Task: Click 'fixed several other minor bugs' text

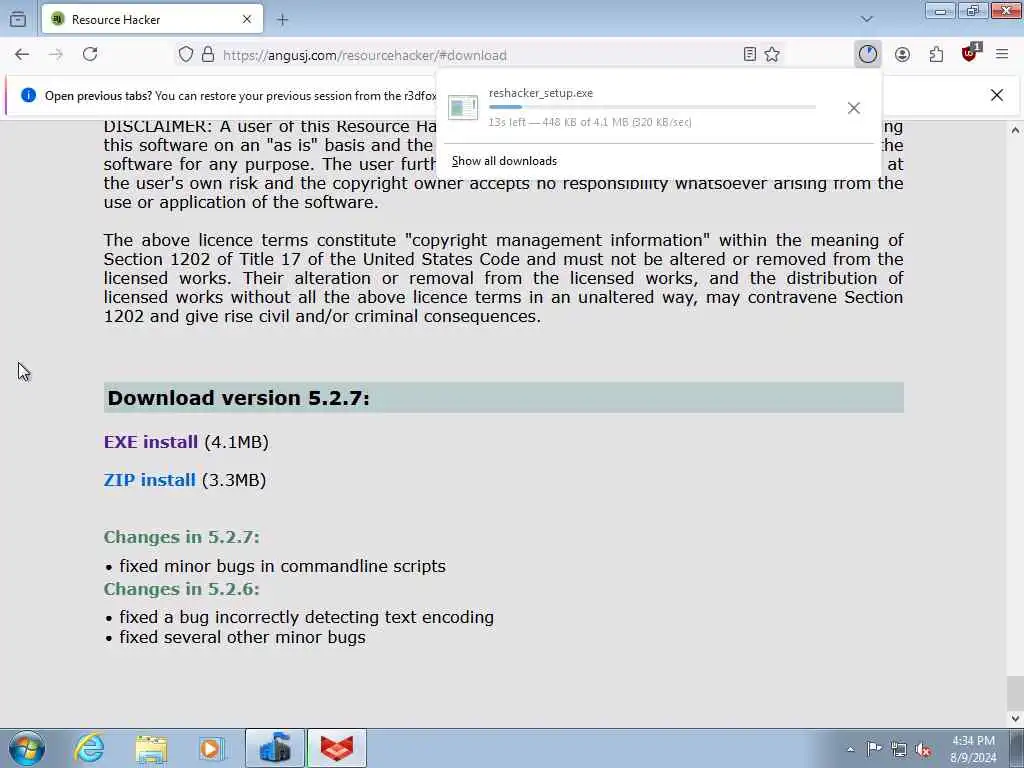Action: point(242,637)
